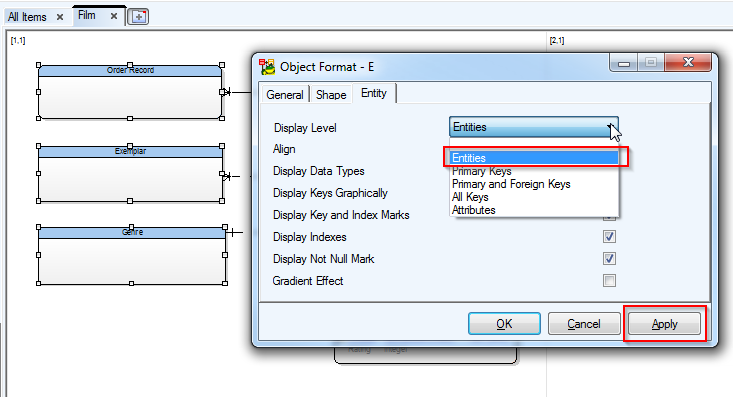
Task: Choose Primary and Foreign Keys option
Action: click(534, 184)
